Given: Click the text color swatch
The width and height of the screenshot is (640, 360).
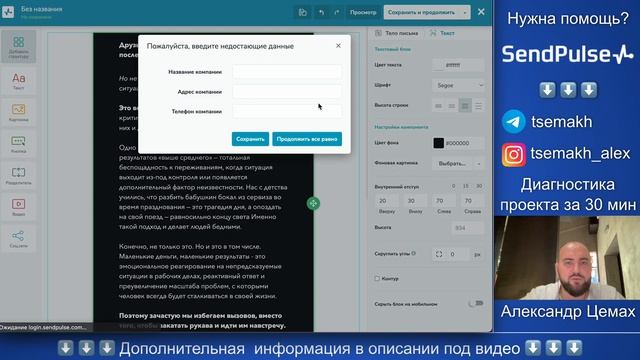Looking at the screenshot, I should coord(438,65).
